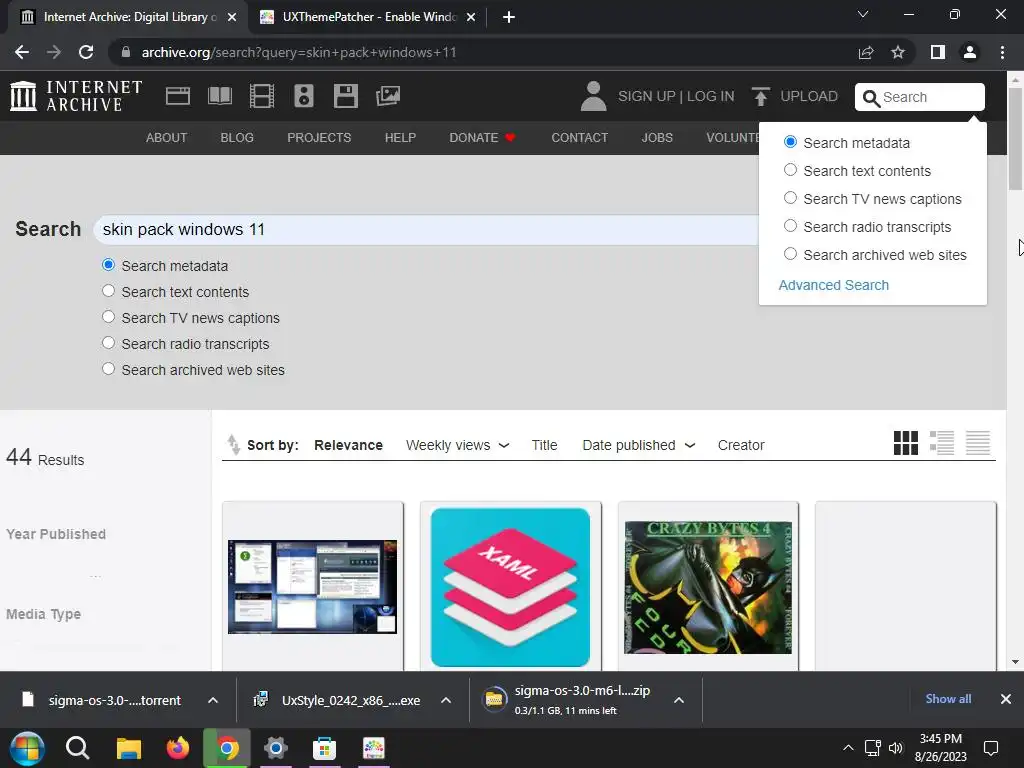Open the Audio speaker icon
The width and height of the screenshot is (1024, 768).
(304, 96)
